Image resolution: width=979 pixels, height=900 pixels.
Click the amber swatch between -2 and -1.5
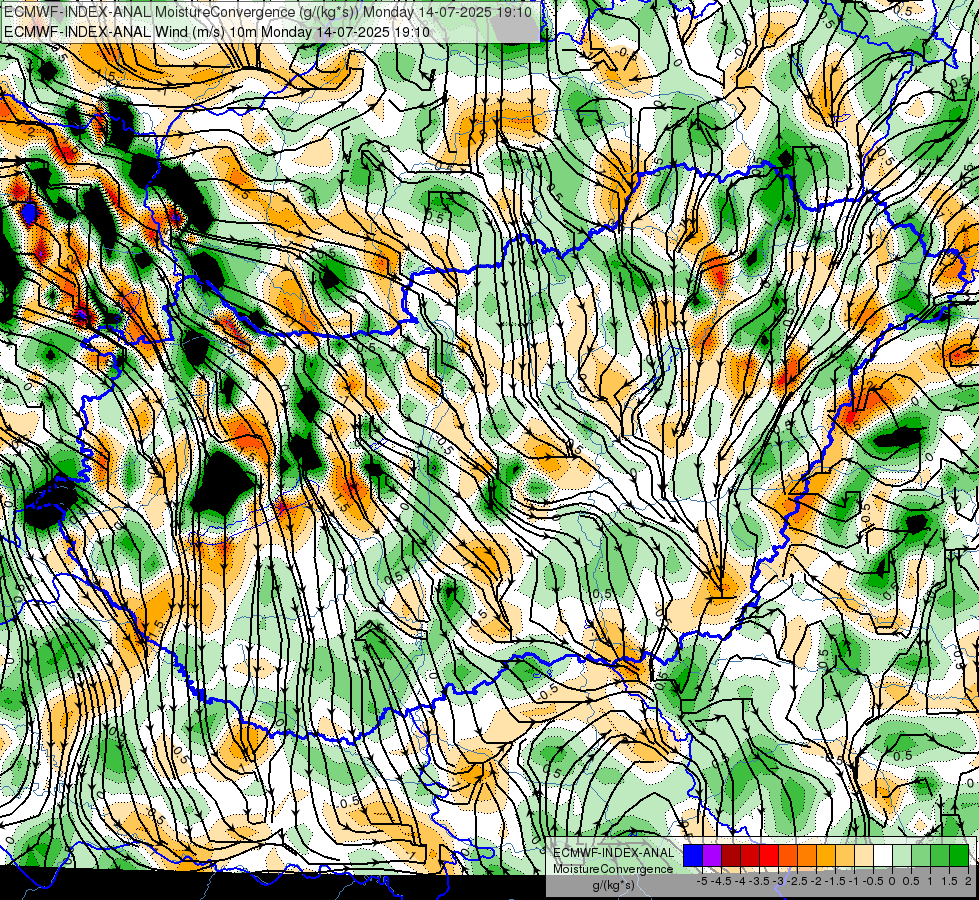pyautogui.click(x=826, y=856)
